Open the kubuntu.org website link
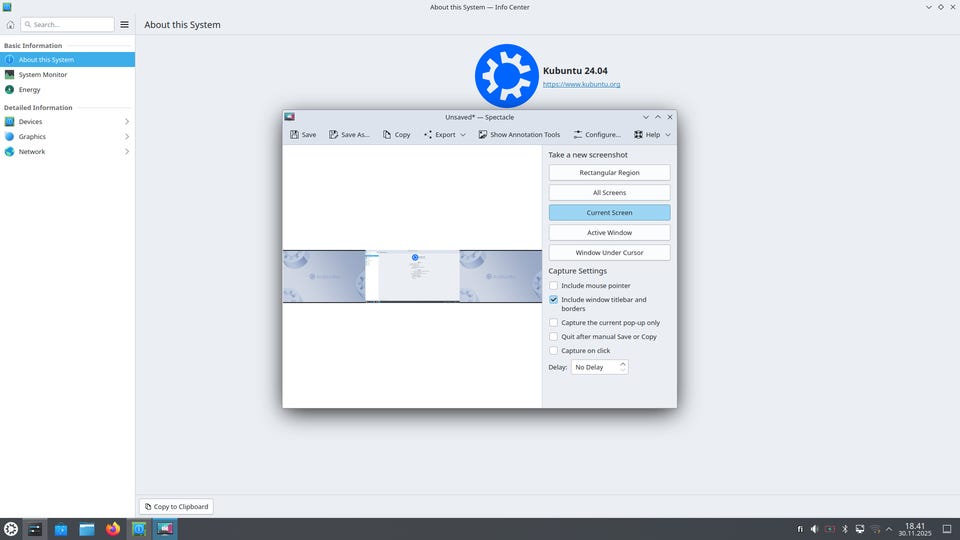960x540 pixels. pos(581,84)
